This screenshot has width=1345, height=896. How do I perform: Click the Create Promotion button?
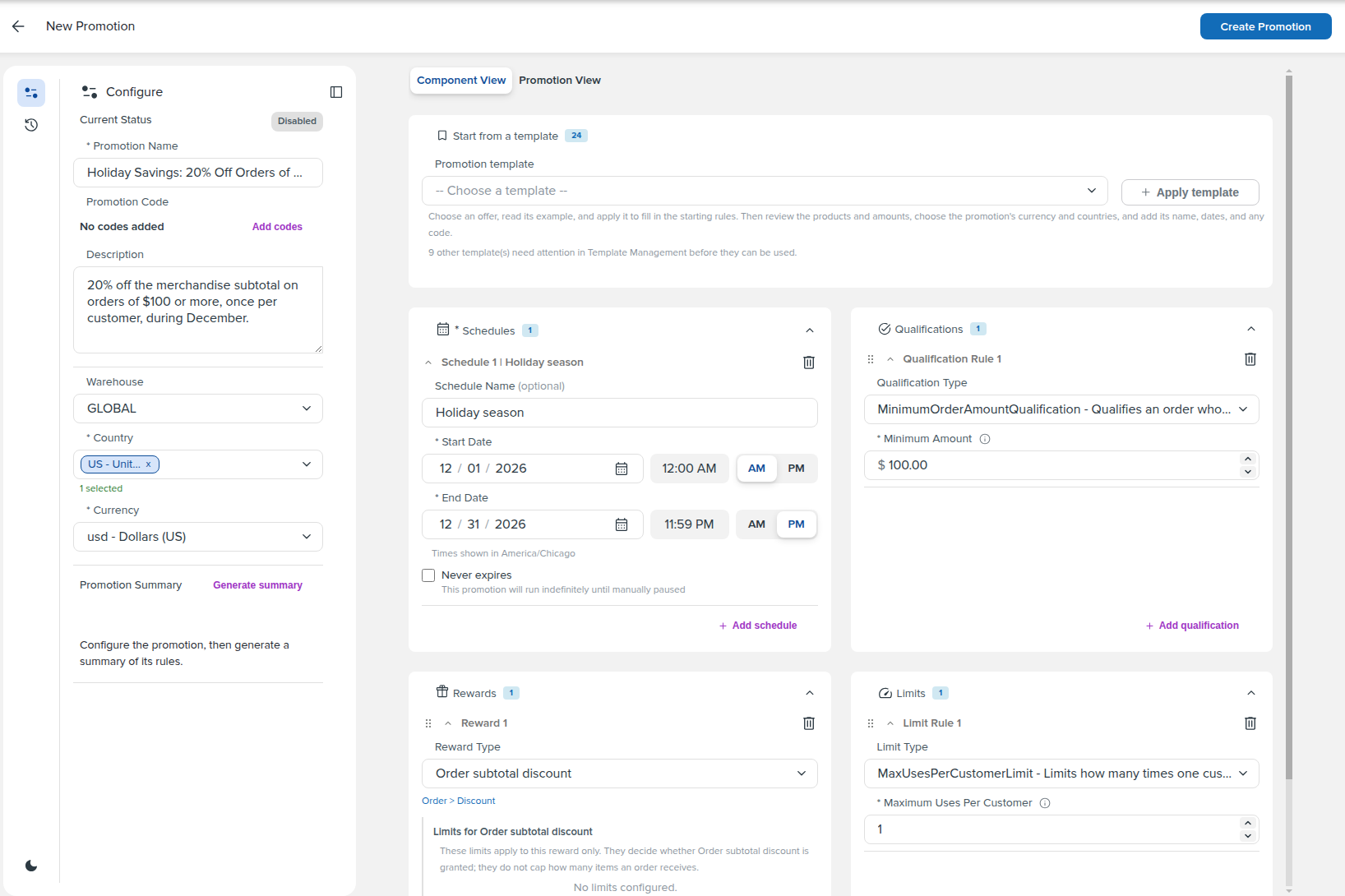(1266, 26)
